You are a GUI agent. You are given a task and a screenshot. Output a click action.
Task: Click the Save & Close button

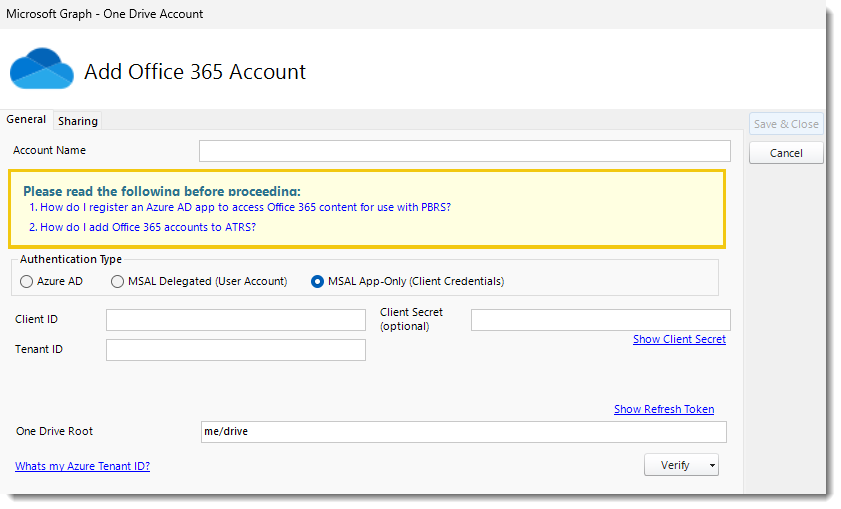(786, 124)
